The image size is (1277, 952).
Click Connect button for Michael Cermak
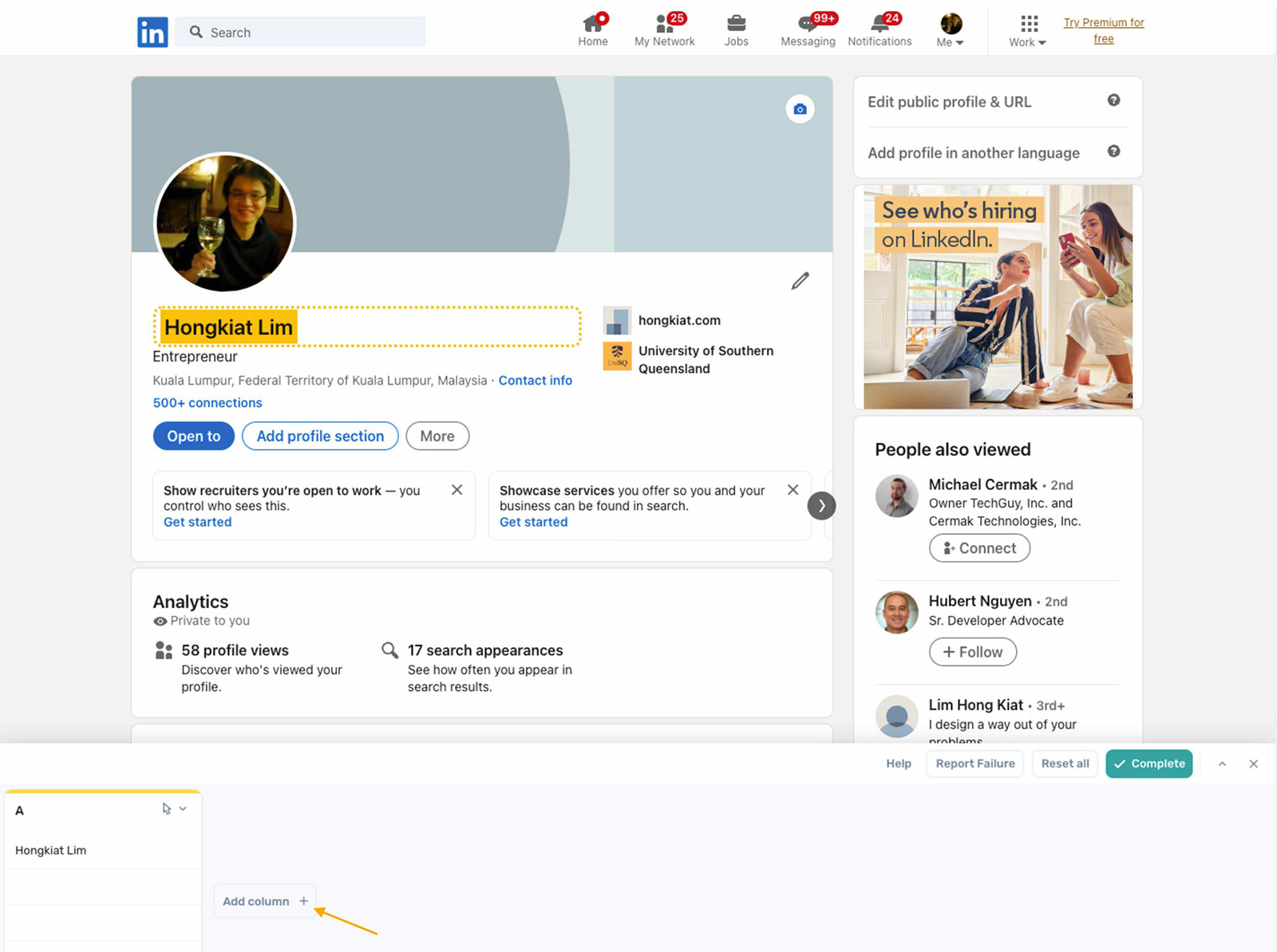pyautogui.click(x=979, y=548)
